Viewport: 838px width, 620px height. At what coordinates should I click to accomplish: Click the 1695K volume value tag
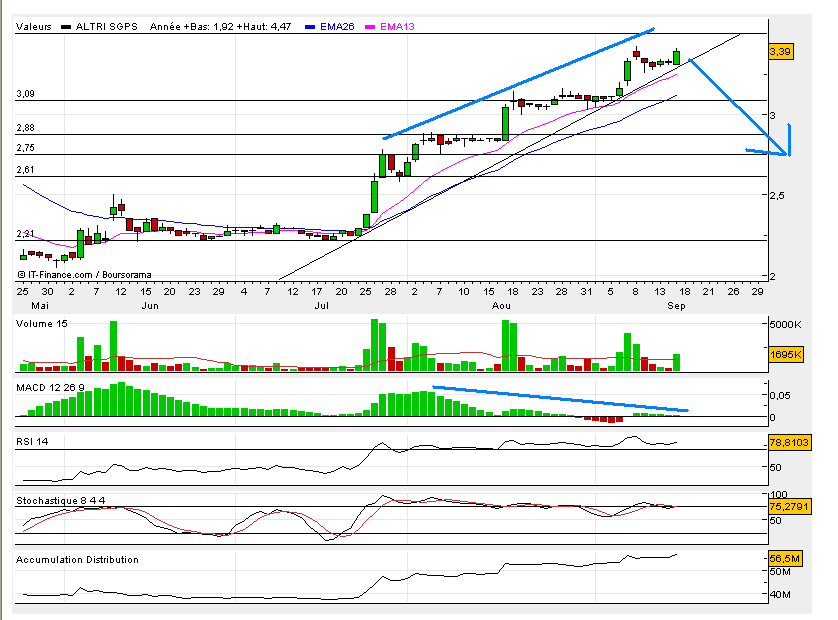click(x=786, y=354)
